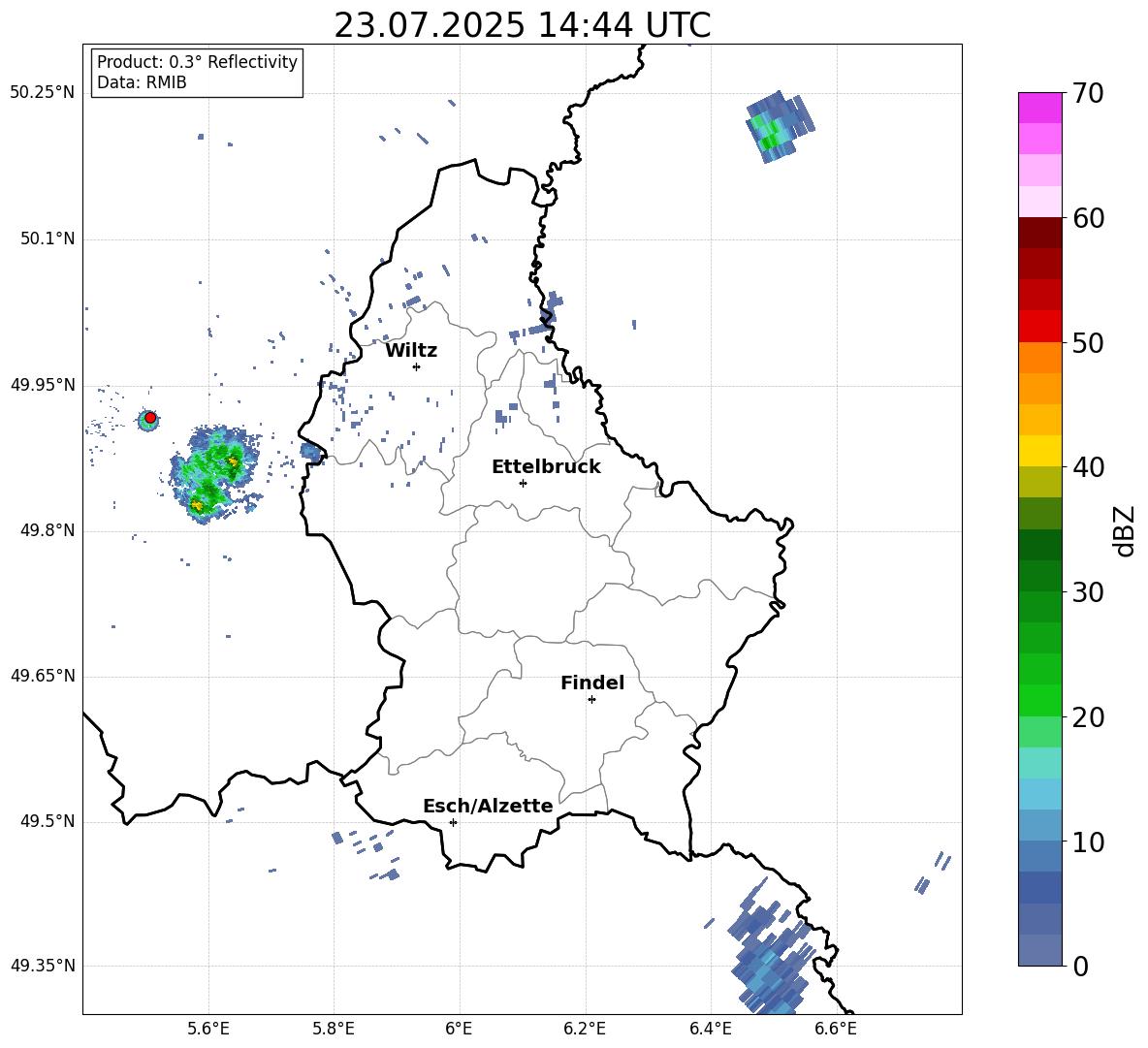Click the 50.25°N latitude label
1148x1048 pixels.
(43, 93)
